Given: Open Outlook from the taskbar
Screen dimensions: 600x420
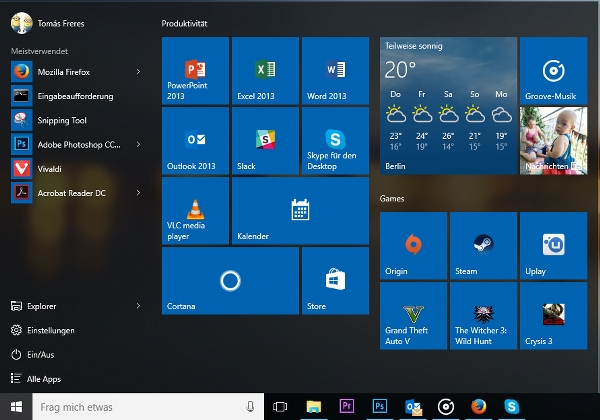Looking at the screenshot, I should (413, 407).
